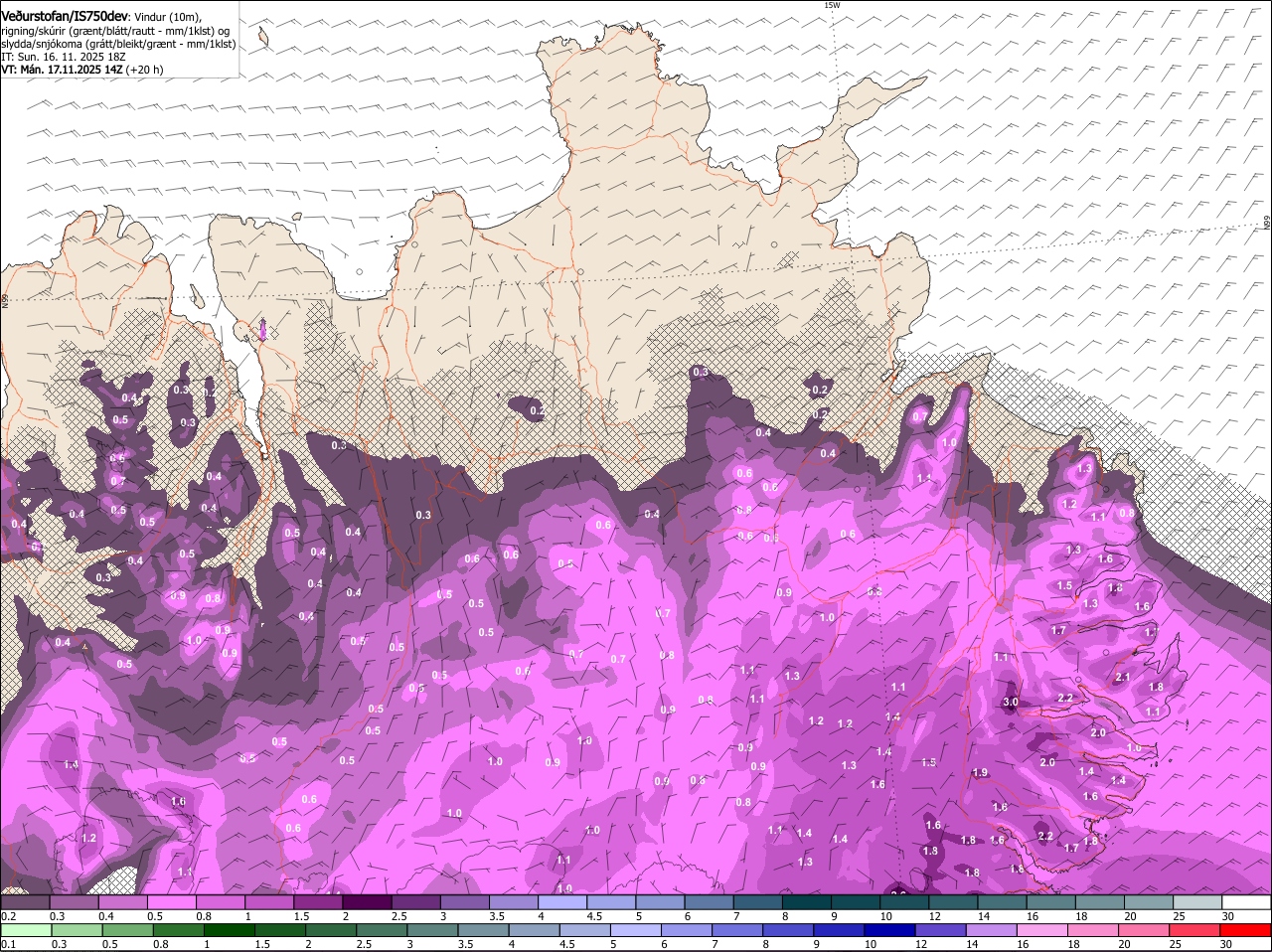Viewport: 1272px width, 952px height.
Task: Click the valid time line 'VT: Mán. 17.11.2025 14Z (+20 h)'
Action: tap(82, 70)
